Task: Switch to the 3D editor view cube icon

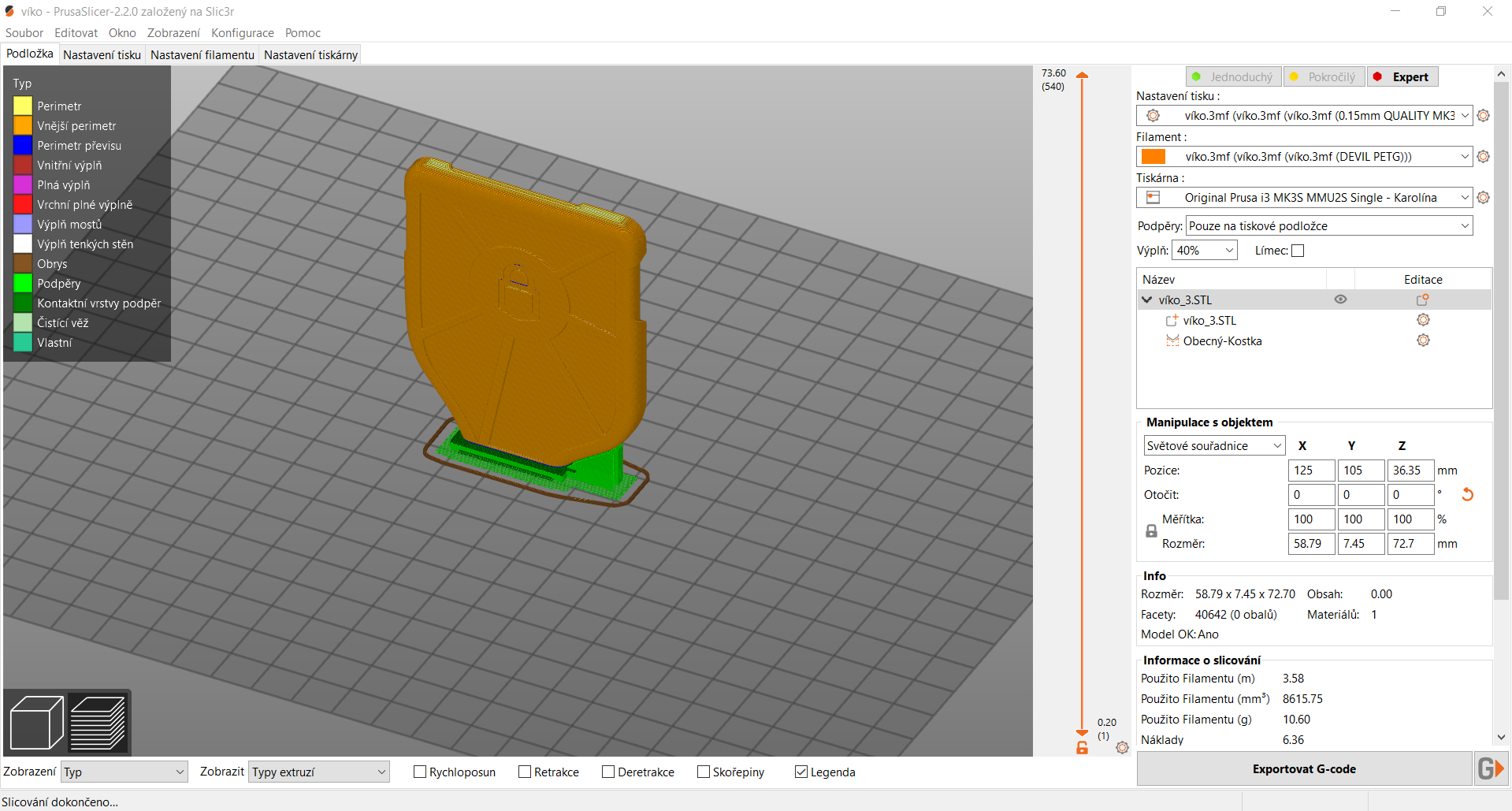Action: (x=35, y=721)
